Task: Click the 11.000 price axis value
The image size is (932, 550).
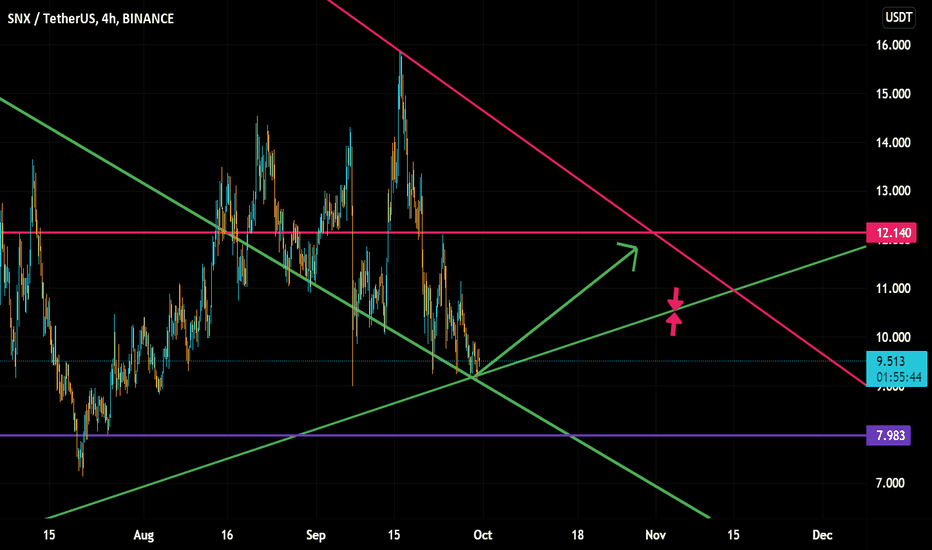Action: click(x=893, y=288)
